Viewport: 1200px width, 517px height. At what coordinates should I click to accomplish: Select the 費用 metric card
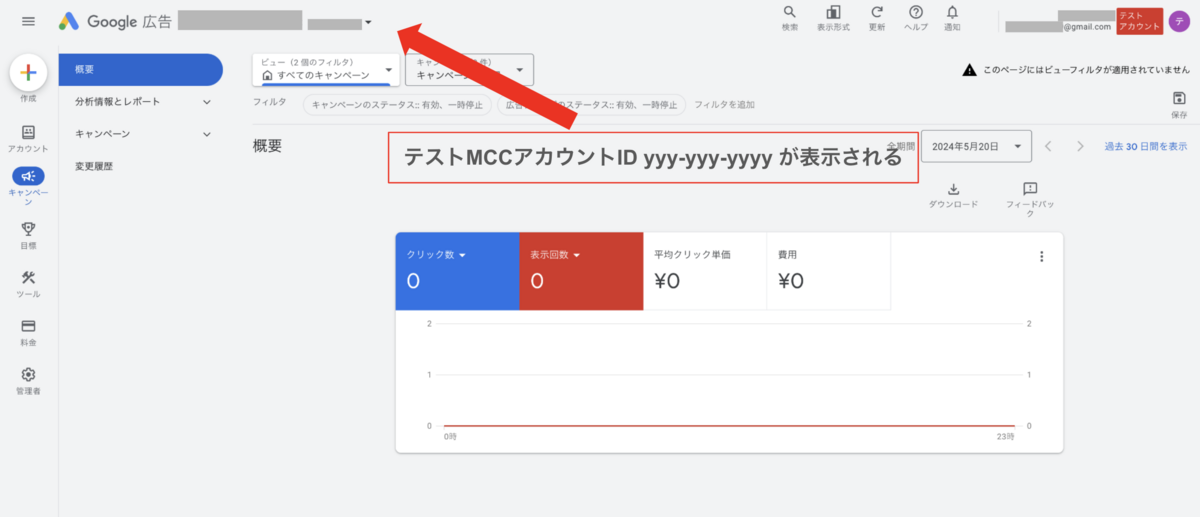pyautogui.click(x=828, y=270)
